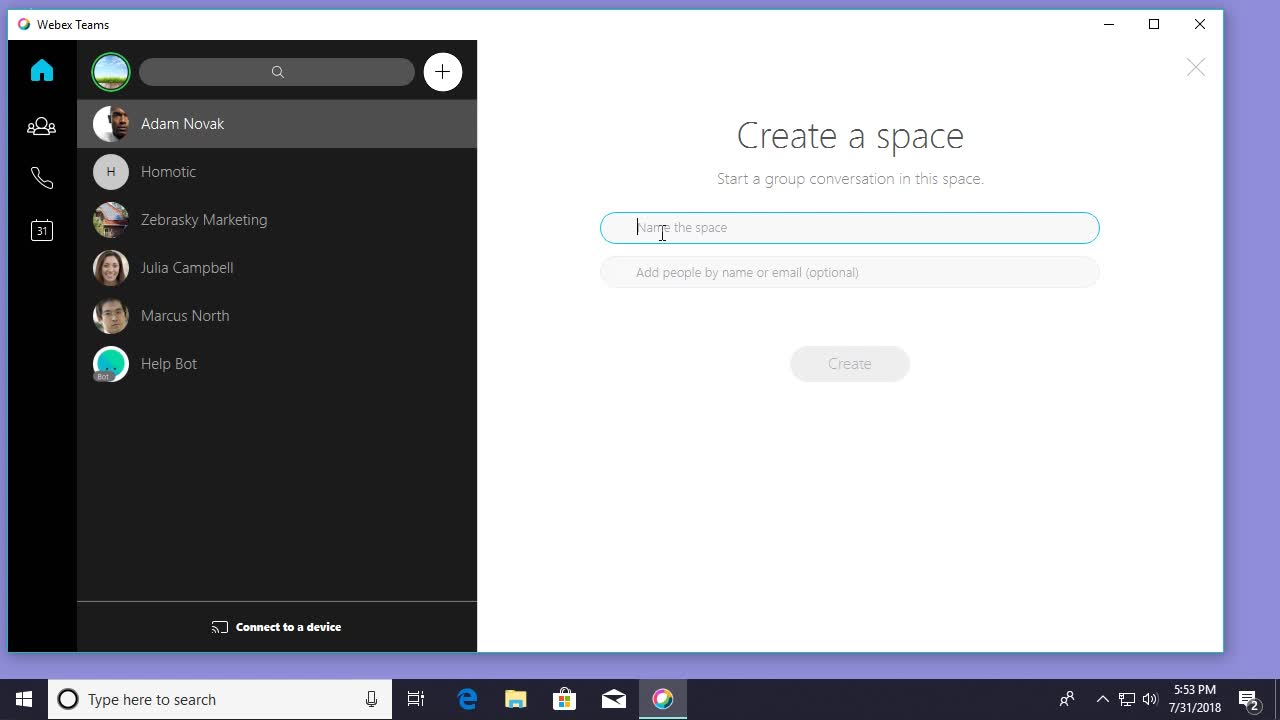Click Marcus North's avatar picture
The image size is (1280, 720).
(x=111, y=316)
